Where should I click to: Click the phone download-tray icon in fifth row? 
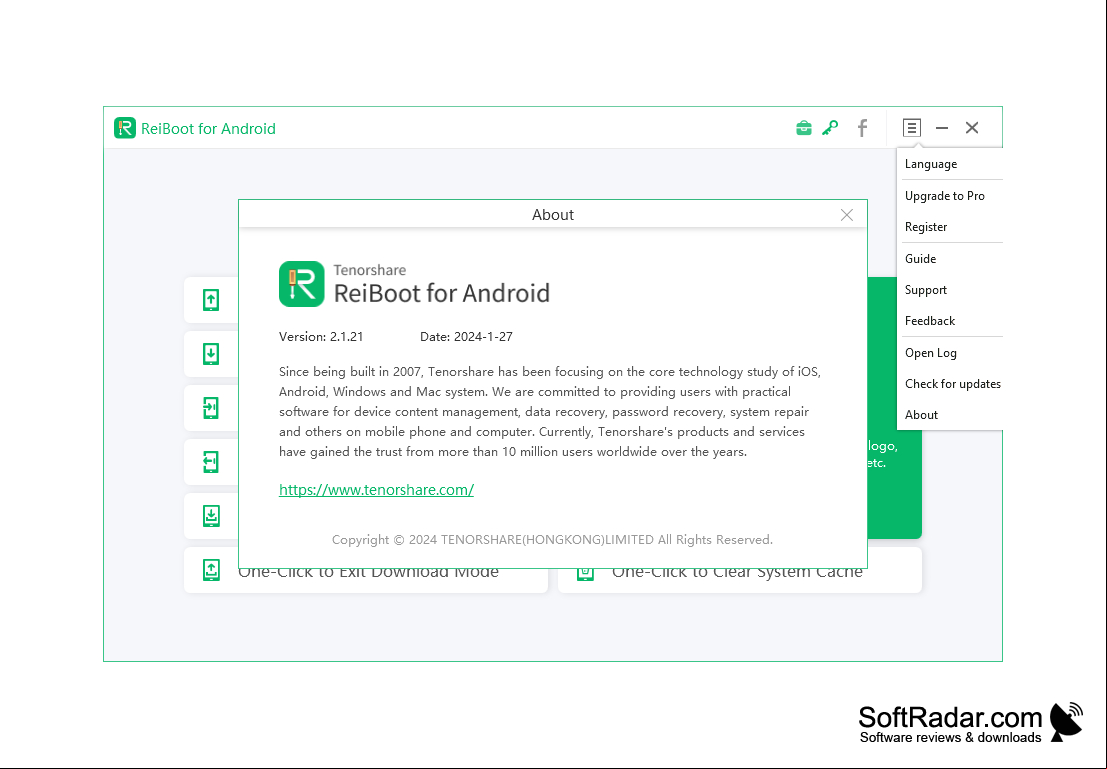pos(211,515)
